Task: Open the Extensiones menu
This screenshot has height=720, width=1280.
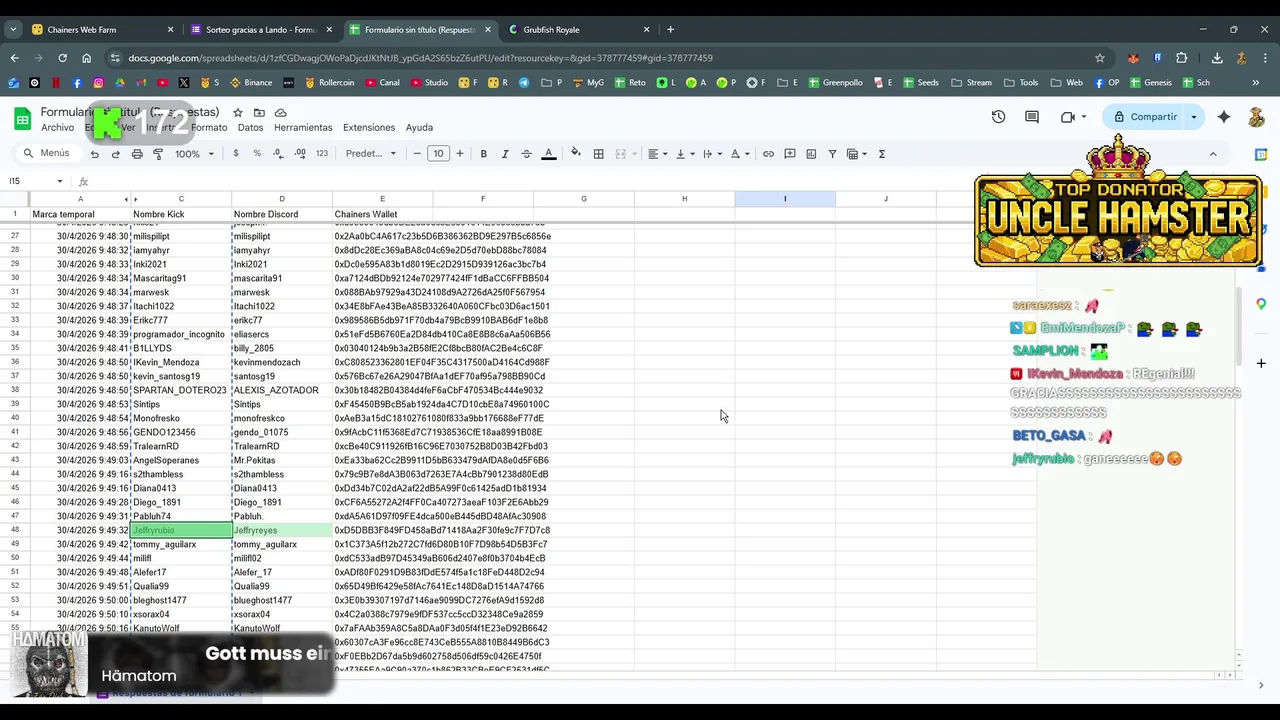Action: [369, 128]
